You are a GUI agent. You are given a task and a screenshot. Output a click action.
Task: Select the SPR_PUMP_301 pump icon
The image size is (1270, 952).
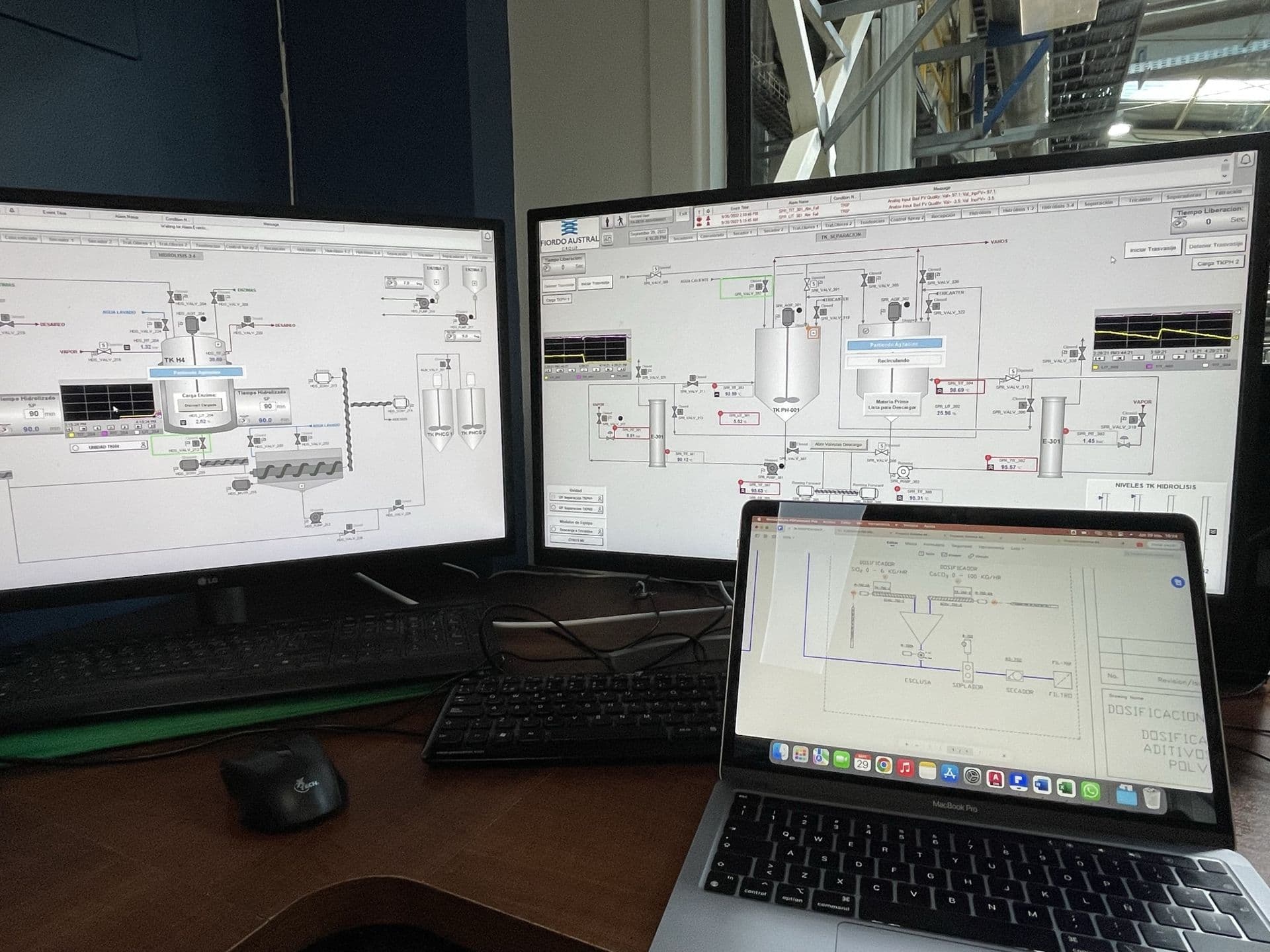click(x=771, y=468)
